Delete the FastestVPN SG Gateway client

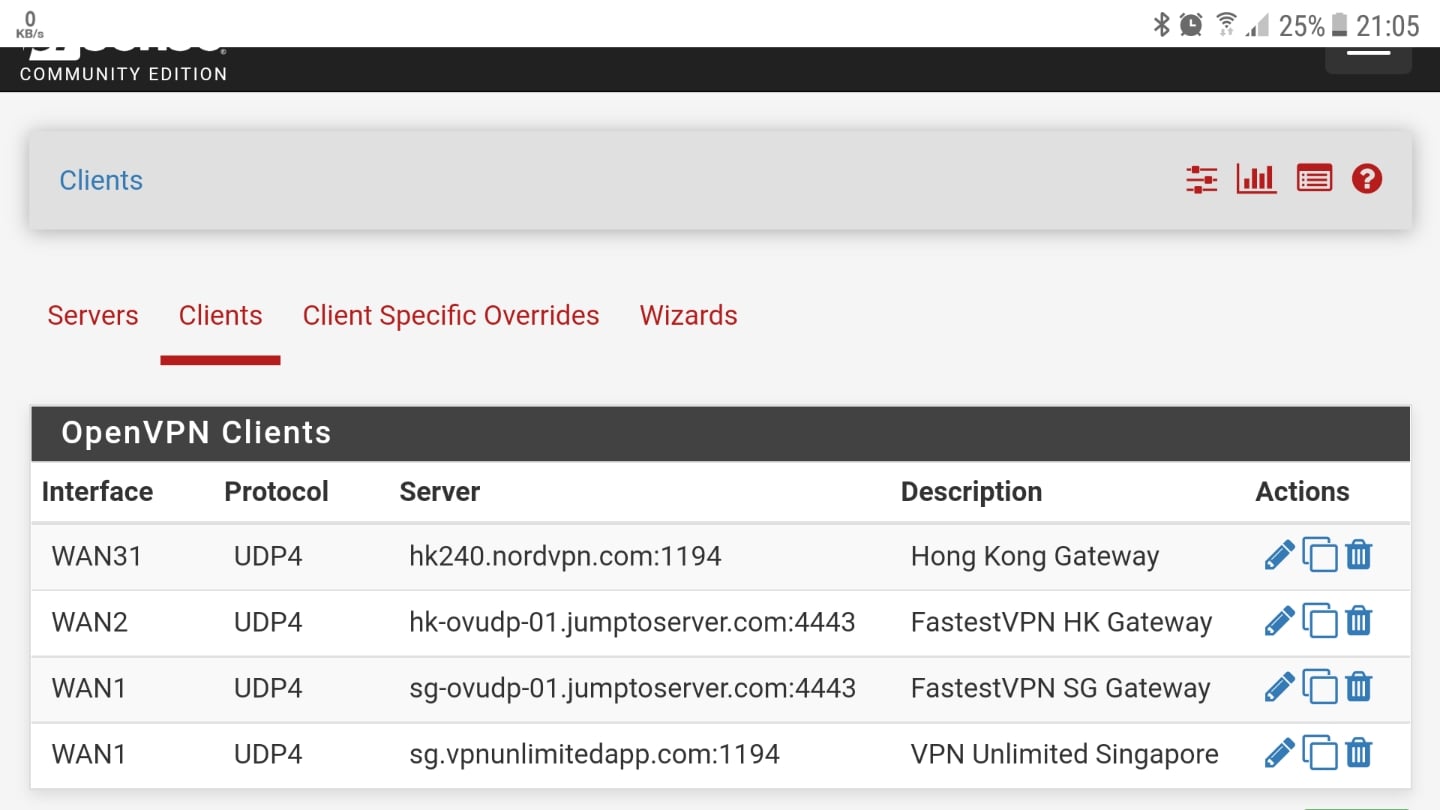1358,687
